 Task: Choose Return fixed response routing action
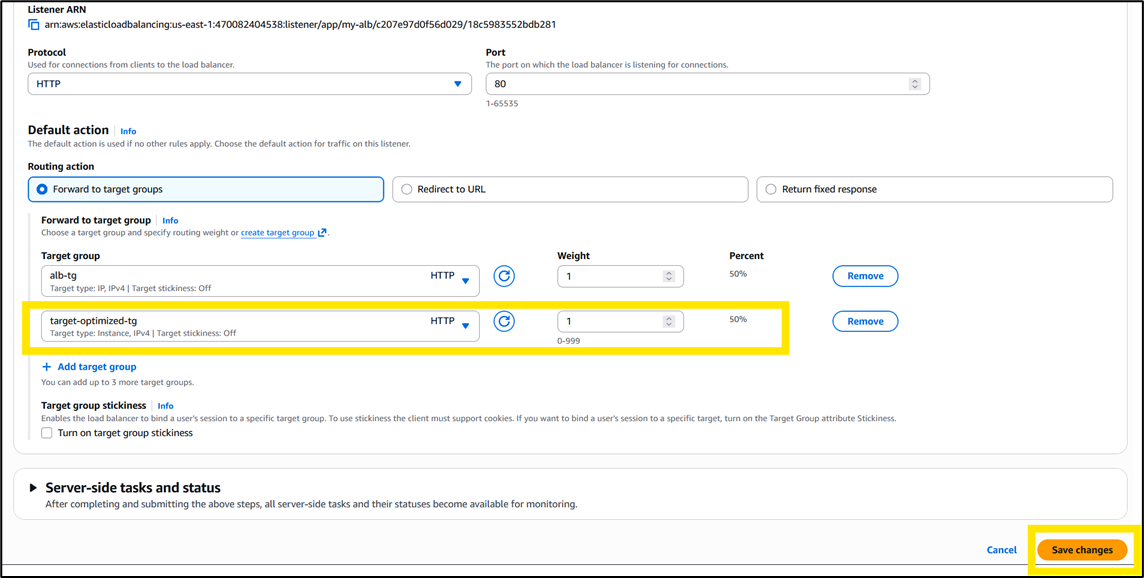coord(771,189)
